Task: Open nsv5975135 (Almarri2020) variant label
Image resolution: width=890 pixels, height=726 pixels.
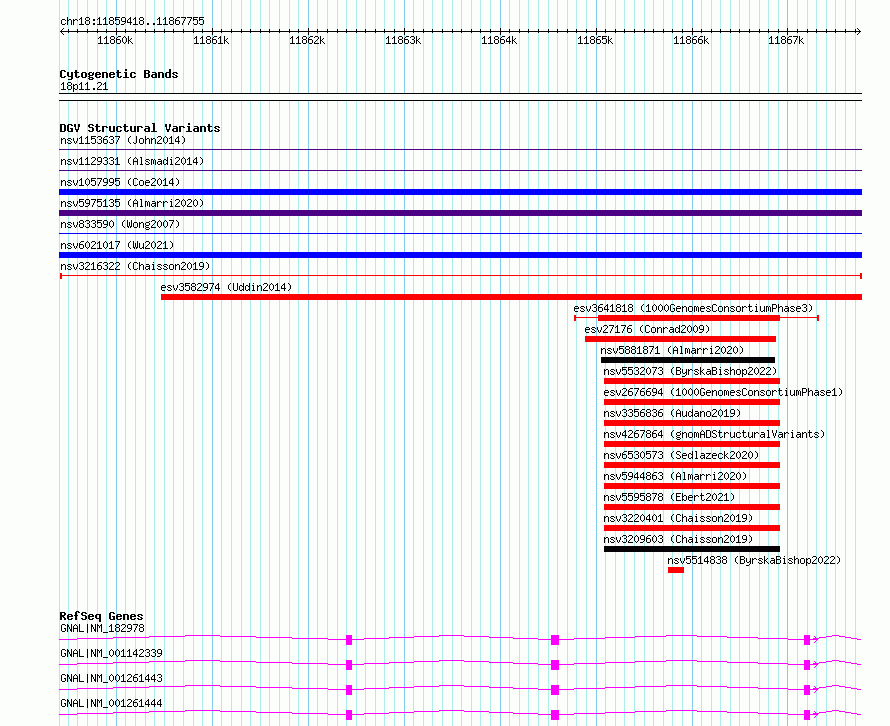Action: (132, 203)
